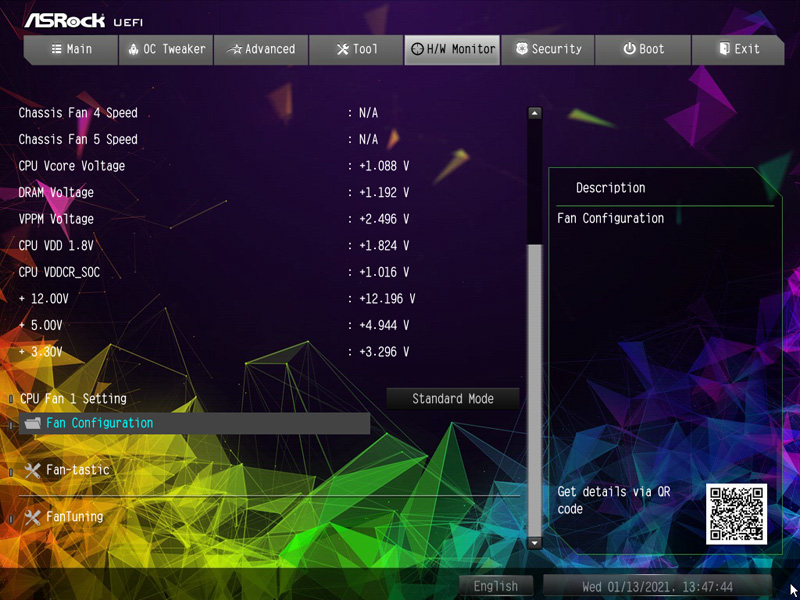
Task: Click the +1.088 V value
Action: click(384, 166)
